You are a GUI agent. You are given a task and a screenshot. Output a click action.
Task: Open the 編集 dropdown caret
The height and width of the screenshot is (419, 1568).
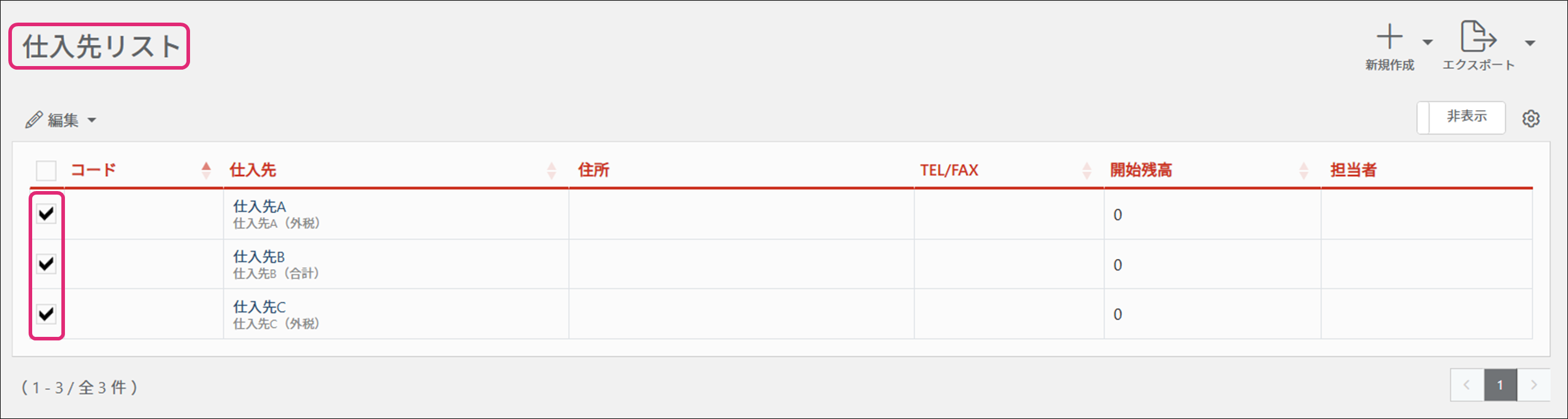click(92, 120)
